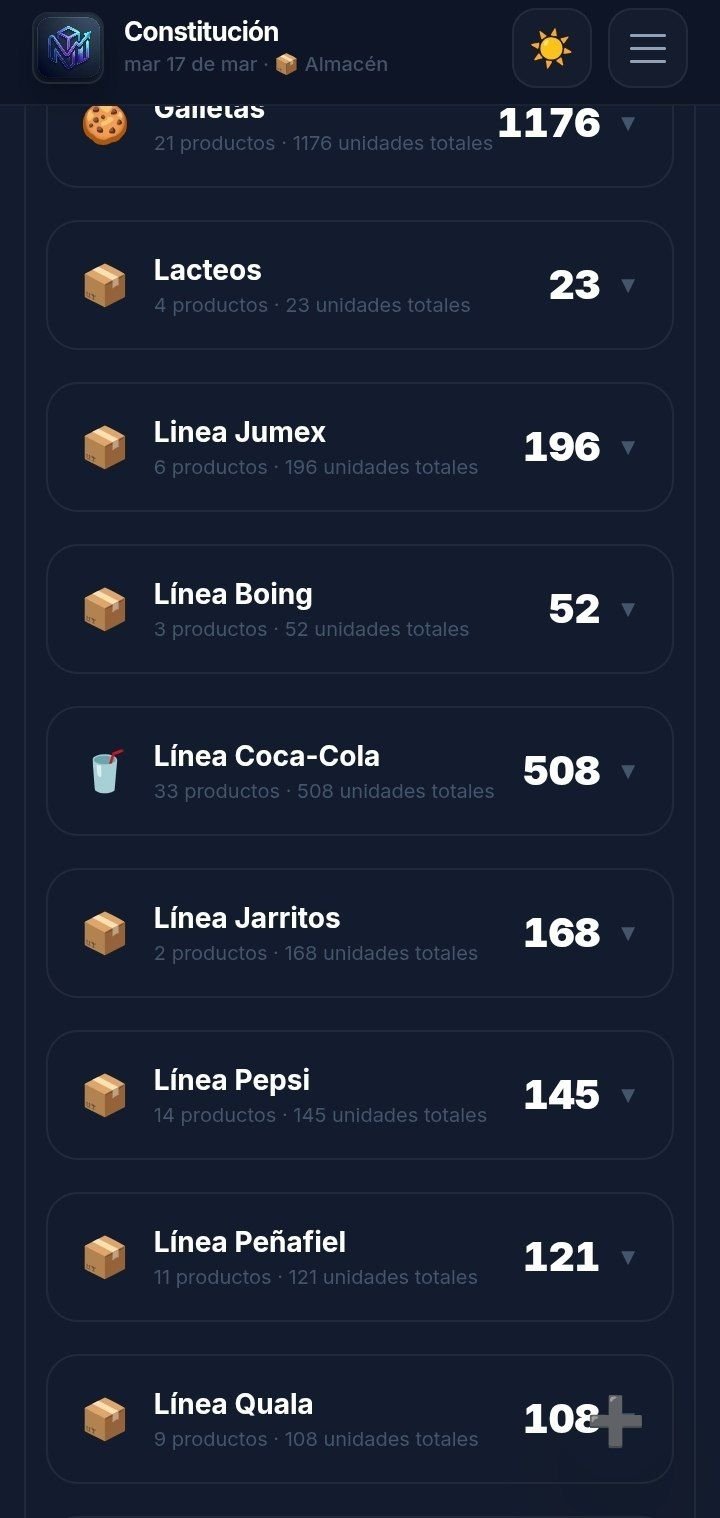Expand the Línea Coca-Cola arrow
The height and width of the screenshot is (1518, 720).
pos(628,771)
